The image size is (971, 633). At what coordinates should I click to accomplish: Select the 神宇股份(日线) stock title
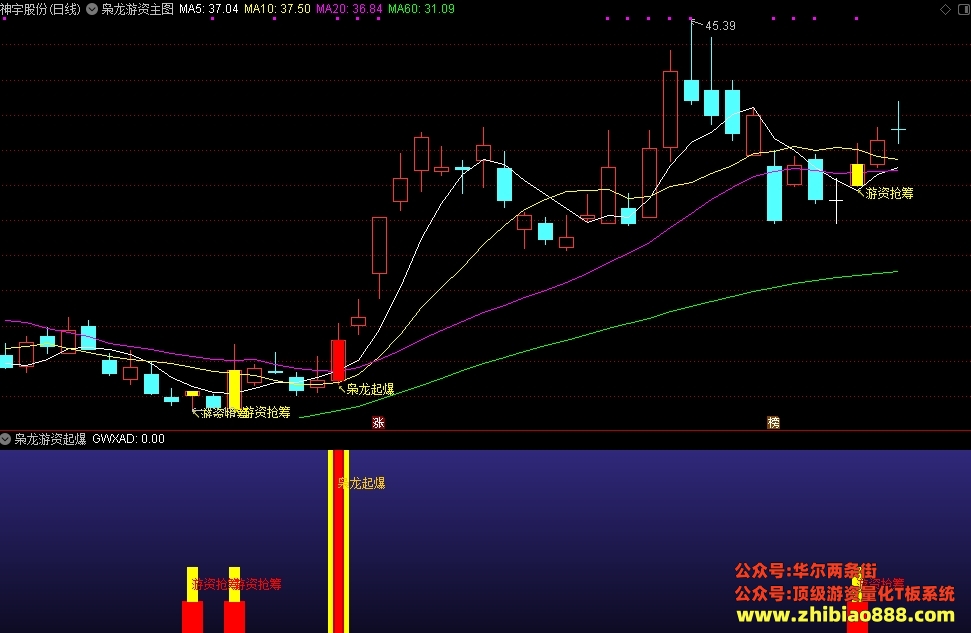click(x=40, y=9)
